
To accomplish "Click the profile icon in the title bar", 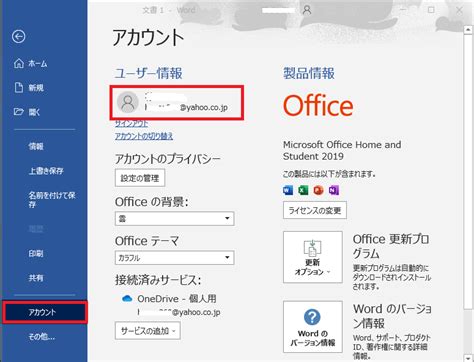I will coord(307,10).
